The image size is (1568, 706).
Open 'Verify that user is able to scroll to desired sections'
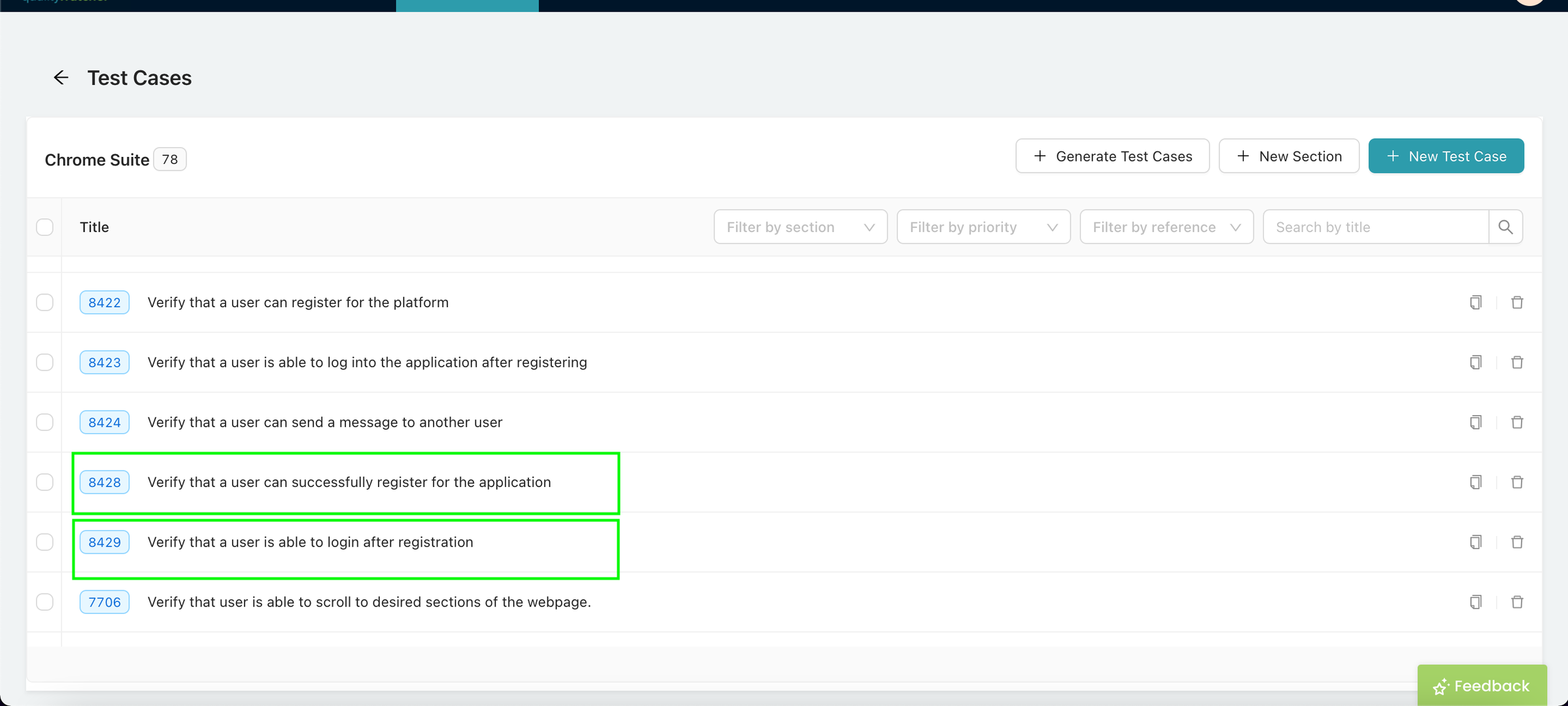point(369,602)
